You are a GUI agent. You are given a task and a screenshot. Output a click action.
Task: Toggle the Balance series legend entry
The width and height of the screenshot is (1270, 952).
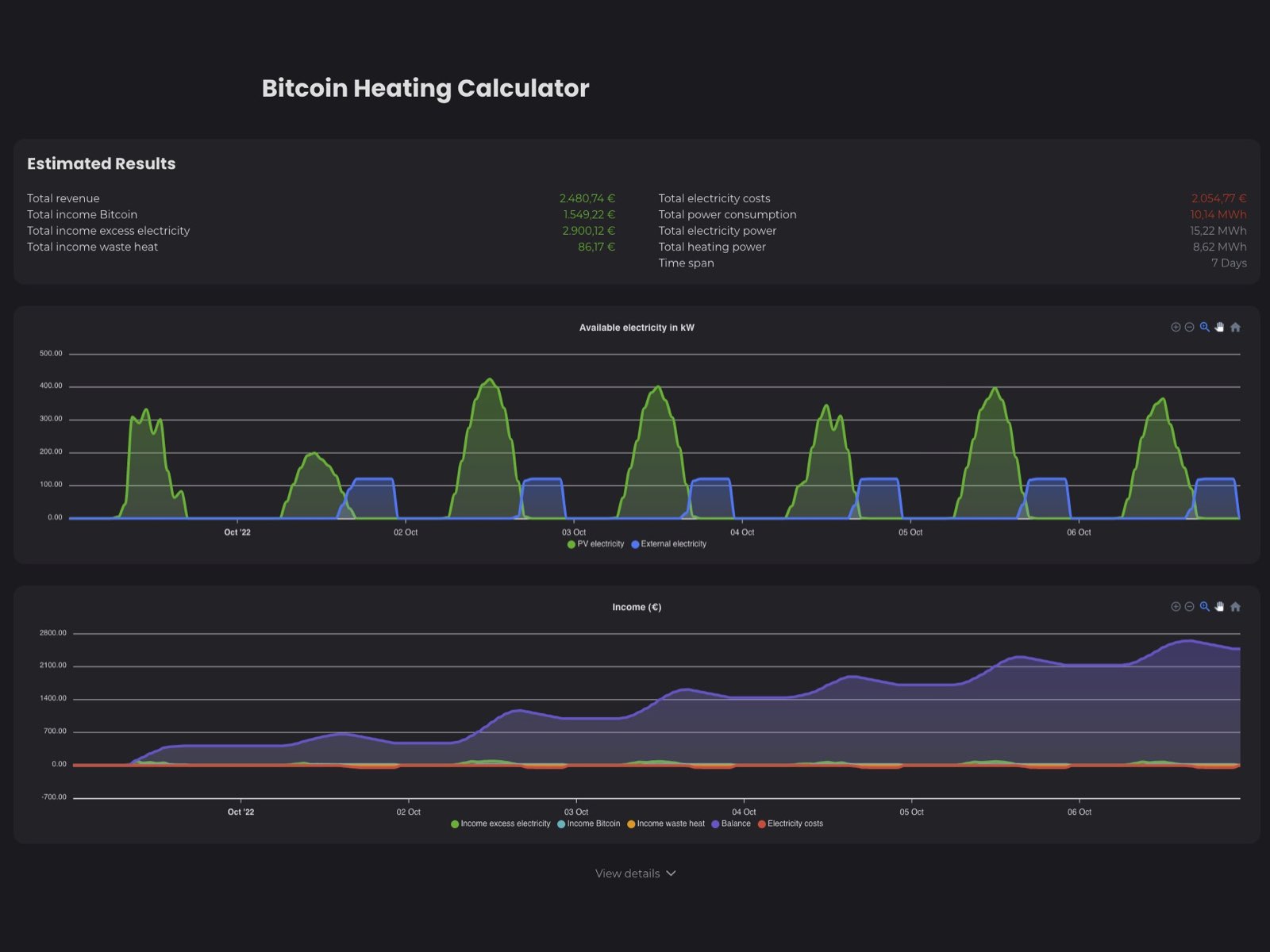(x=731, y=823)
